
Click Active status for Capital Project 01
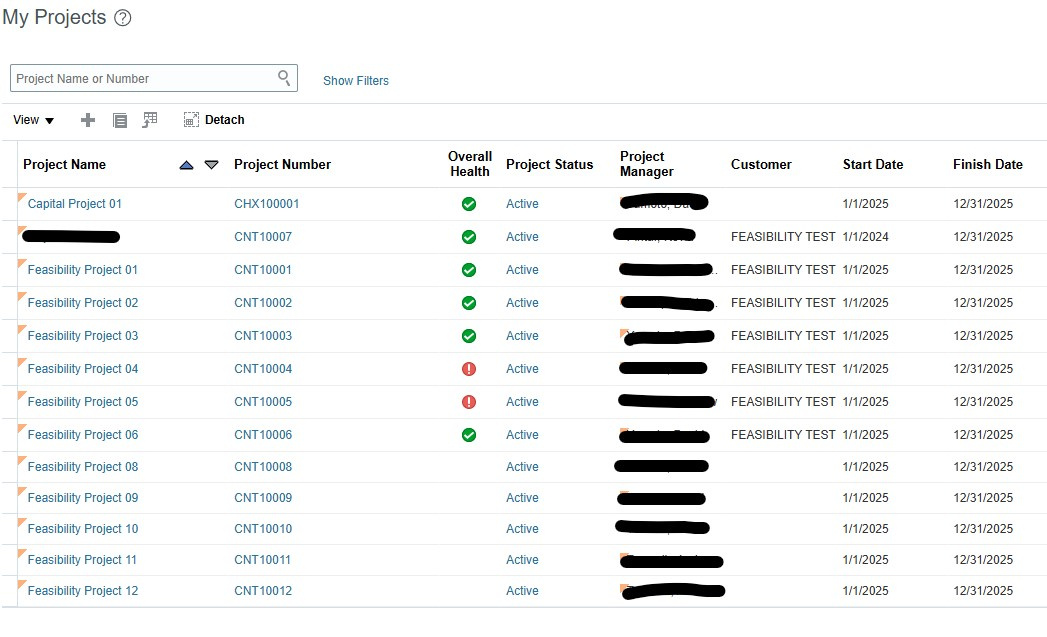pos(522,204)
